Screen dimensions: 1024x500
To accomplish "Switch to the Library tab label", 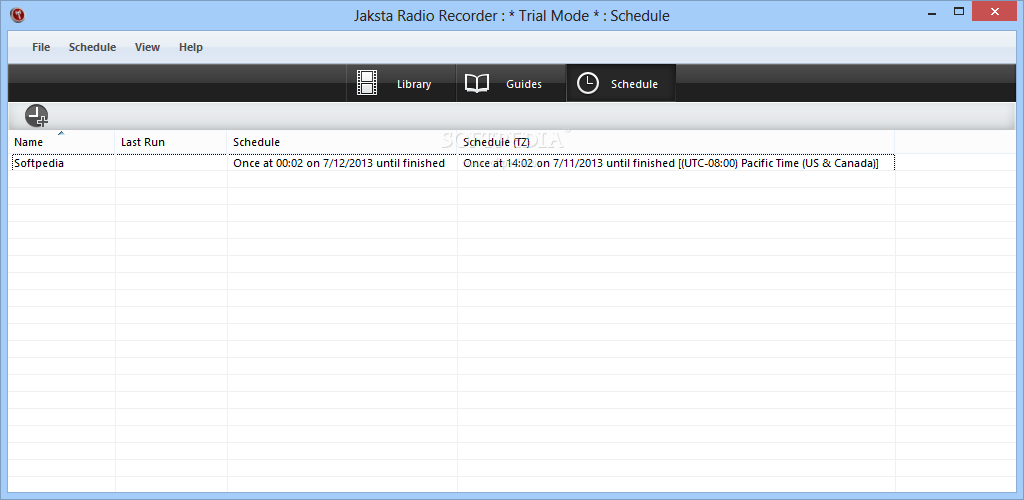I will pos(414,84).
